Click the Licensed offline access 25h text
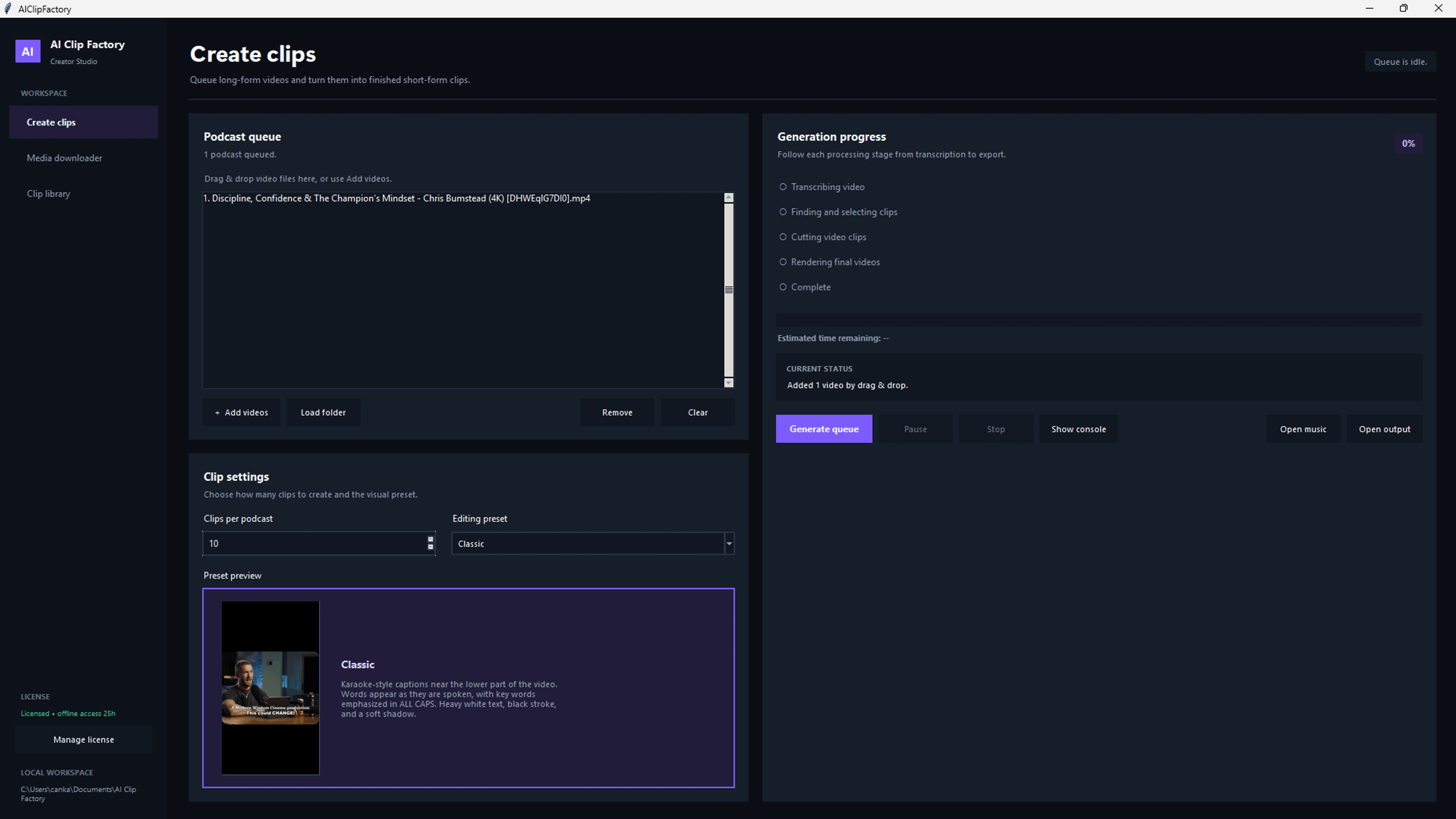This screenshot has height=819, width=1456. click(x=68, y=713)
